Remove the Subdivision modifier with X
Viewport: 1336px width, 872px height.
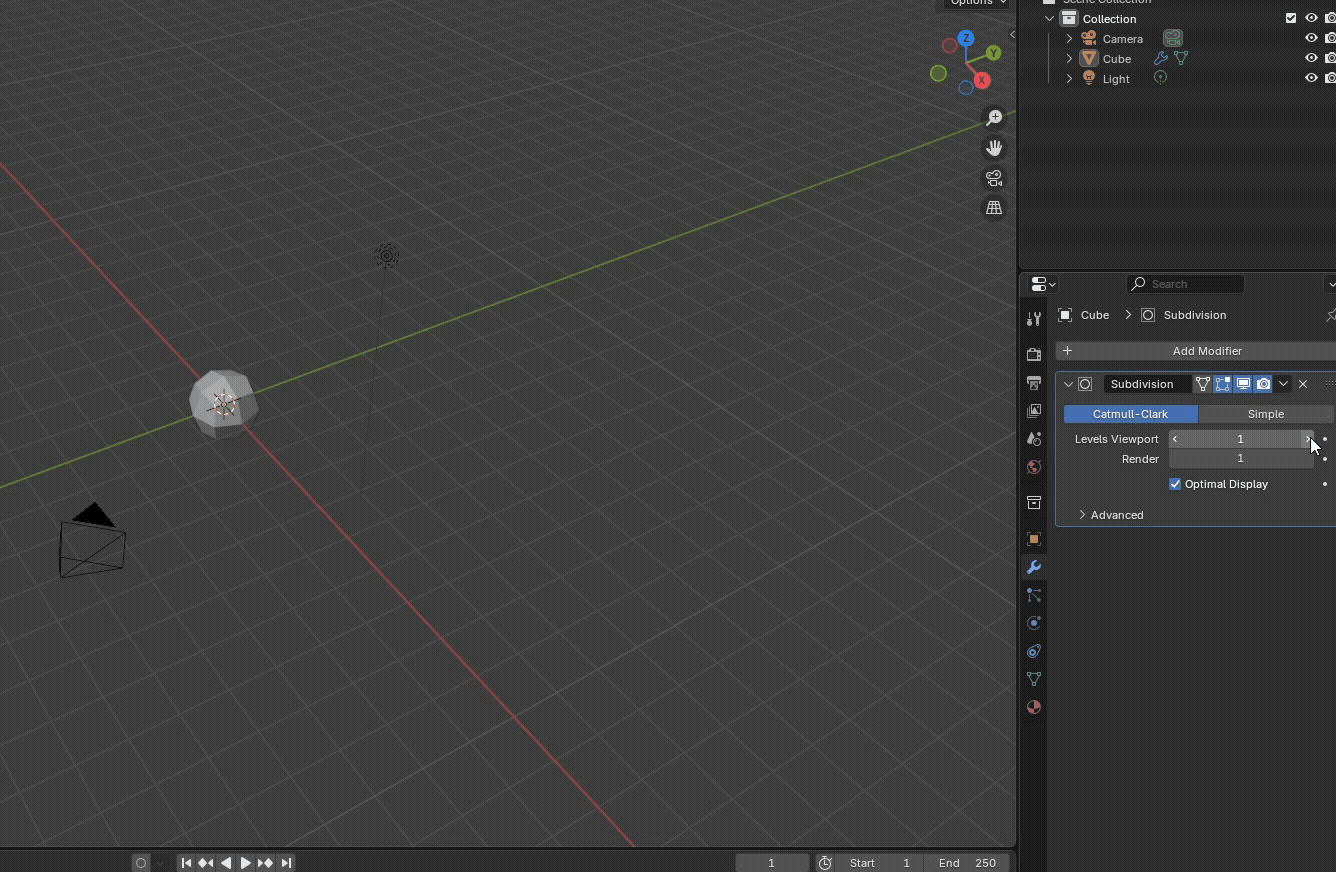tap(1303, 384)
